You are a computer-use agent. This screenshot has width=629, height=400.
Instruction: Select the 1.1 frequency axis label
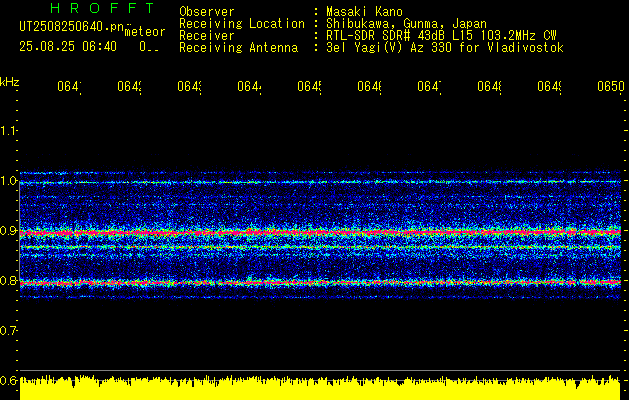(x=8, y=131)
